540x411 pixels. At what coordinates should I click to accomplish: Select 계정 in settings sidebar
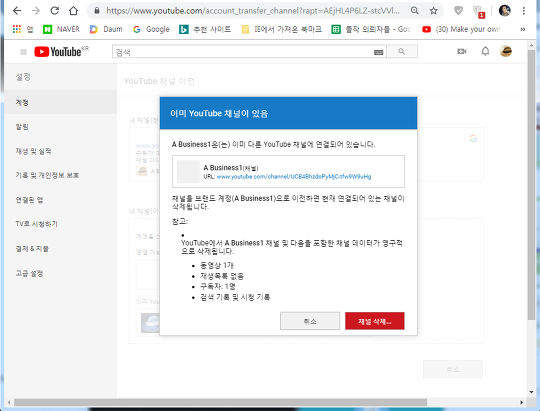(x=61, y=102)
